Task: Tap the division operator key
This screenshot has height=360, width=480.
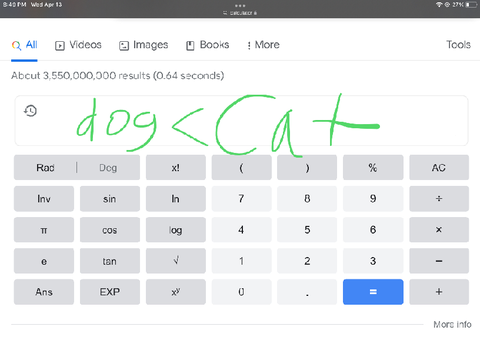Action: click(439, 199)
